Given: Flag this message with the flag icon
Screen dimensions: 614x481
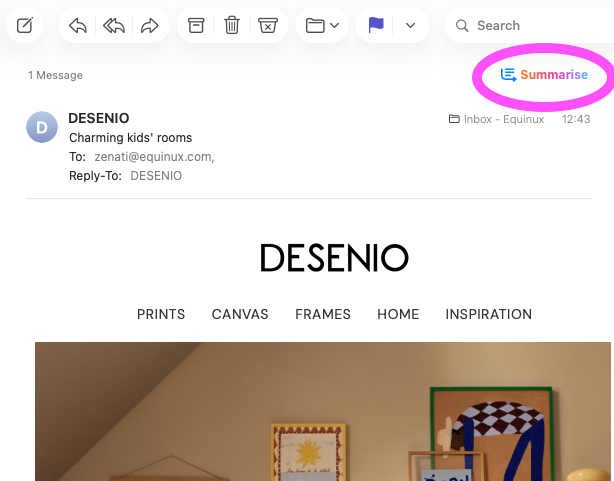Looking at the screenshot, I should 376,25.
